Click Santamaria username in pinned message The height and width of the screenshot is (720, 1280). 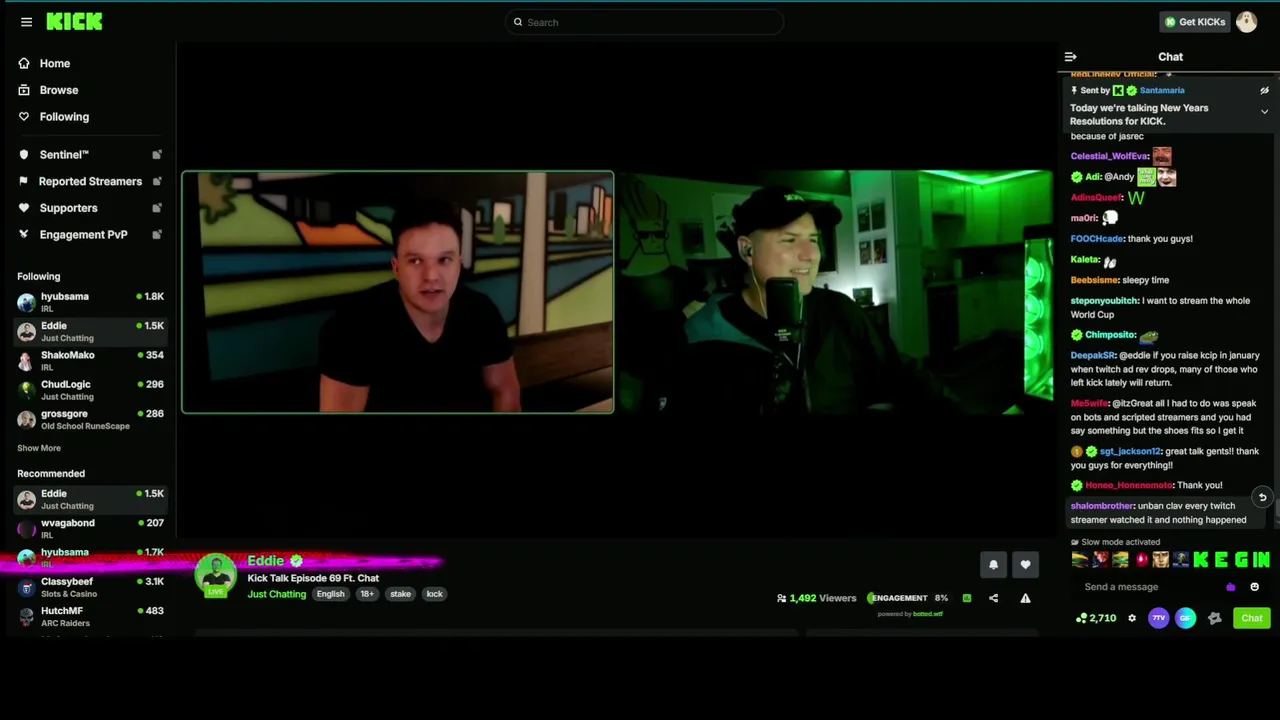(1161, 90)
